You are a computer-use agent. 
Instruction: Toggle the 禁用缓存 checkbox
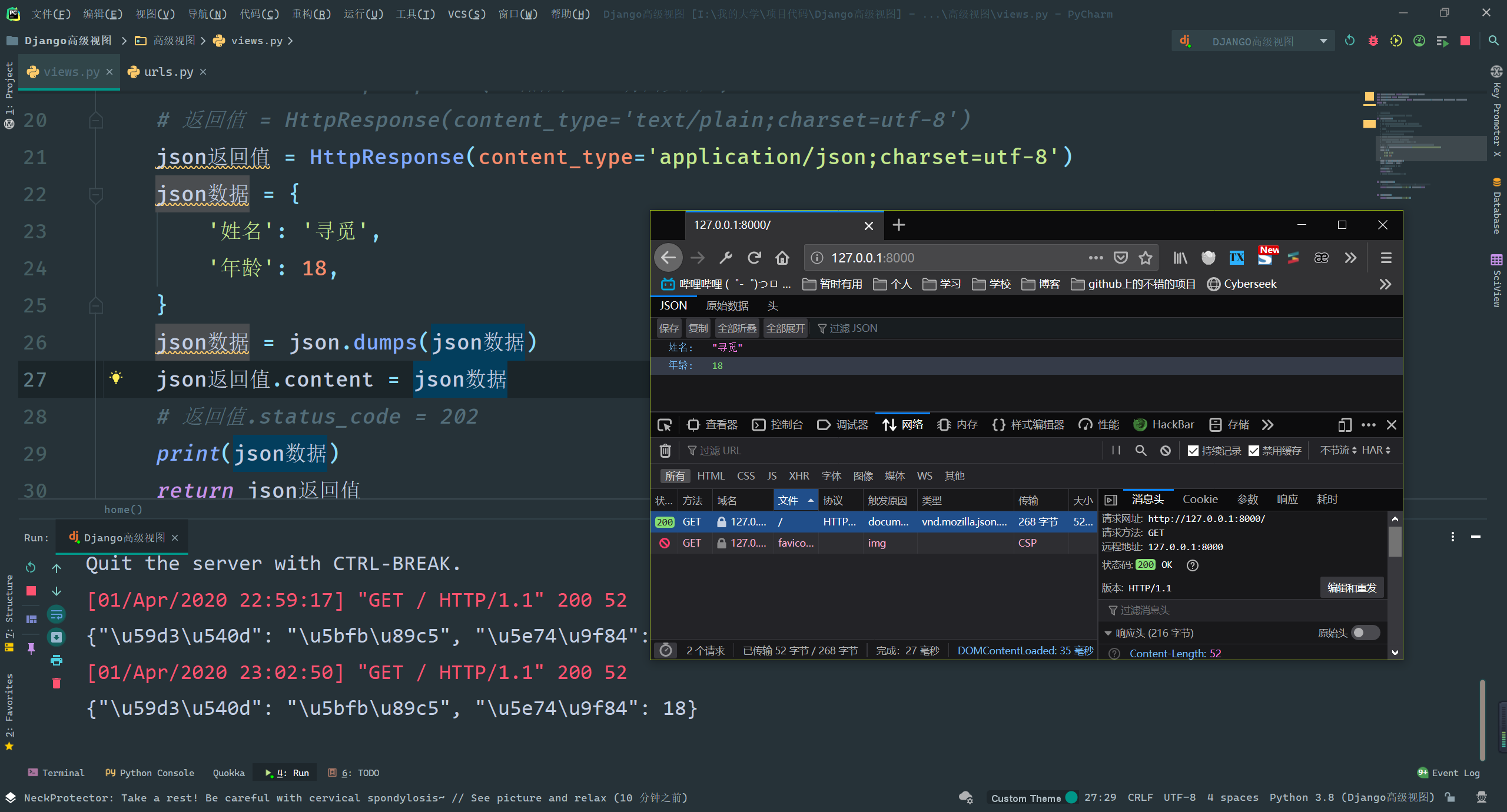pos(1254,451)
